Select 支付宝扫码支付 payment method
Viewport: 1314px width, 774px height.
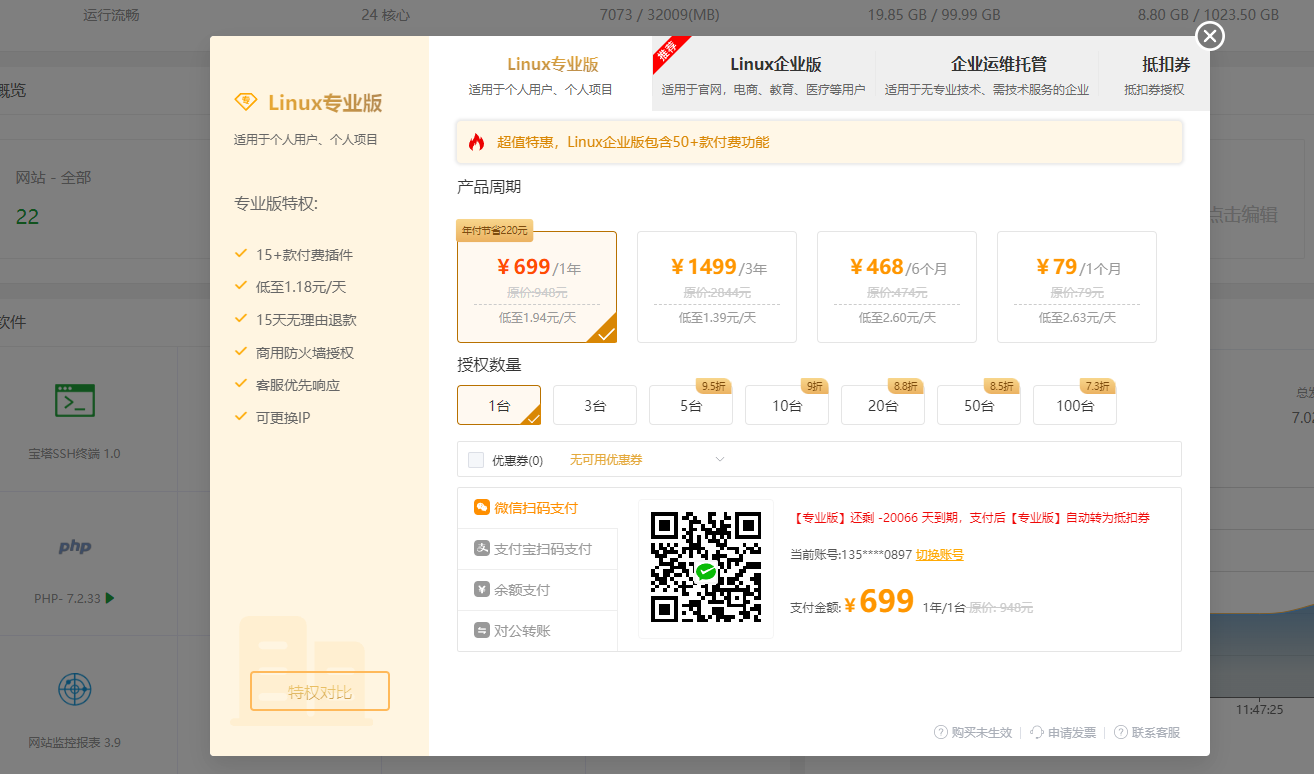click(538, 549)
